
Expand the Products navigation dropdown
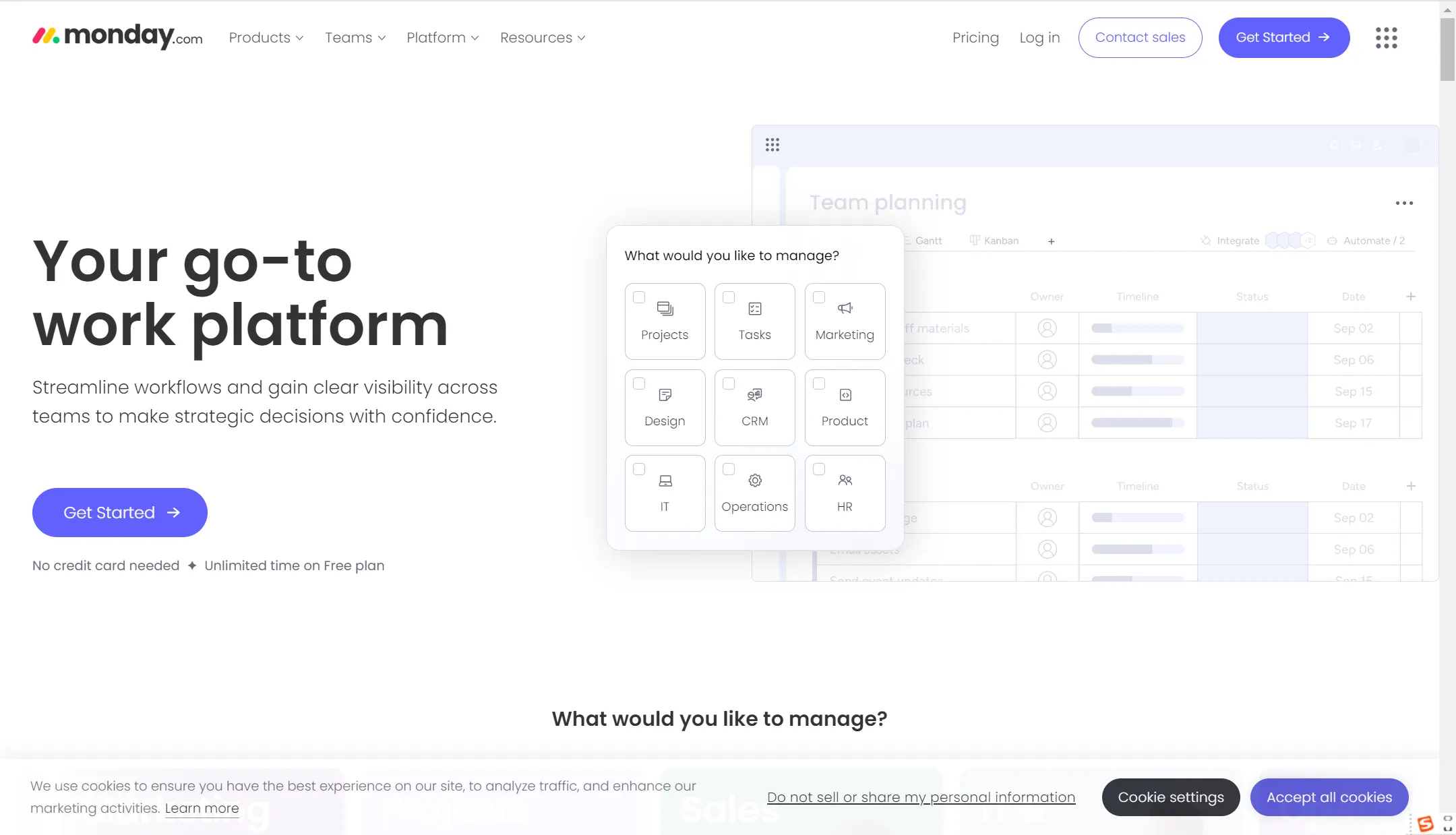click(266, 37)
